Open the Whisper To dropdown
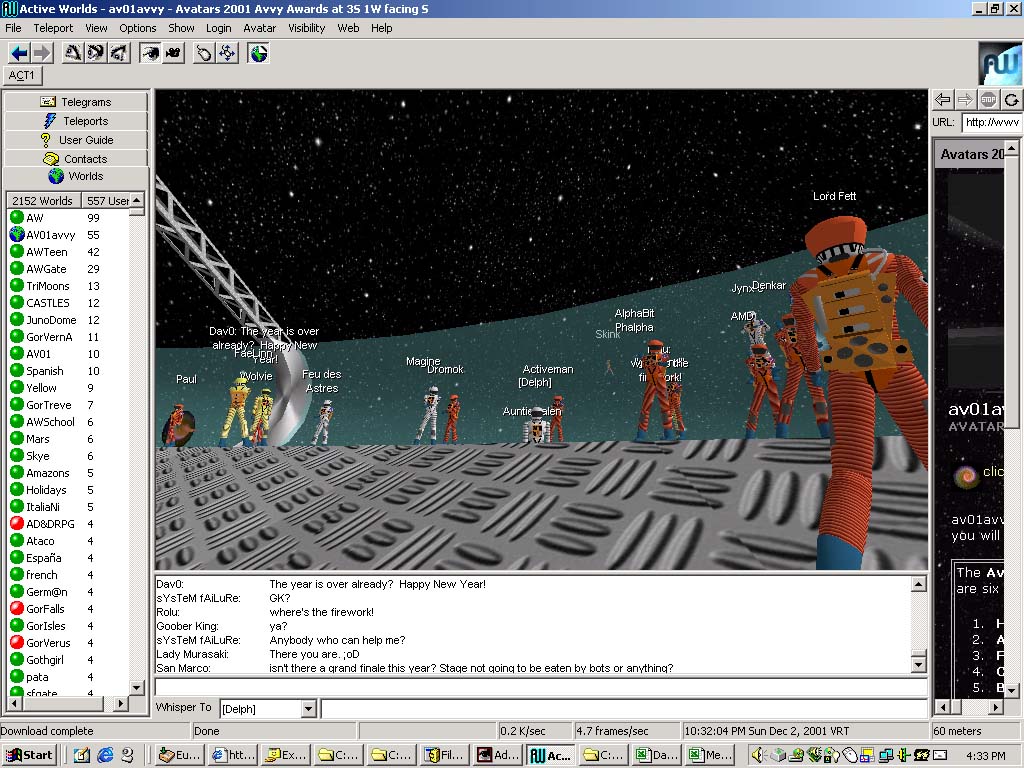The height and width of the screenshot is (768, 1024). tap(308, 709)
